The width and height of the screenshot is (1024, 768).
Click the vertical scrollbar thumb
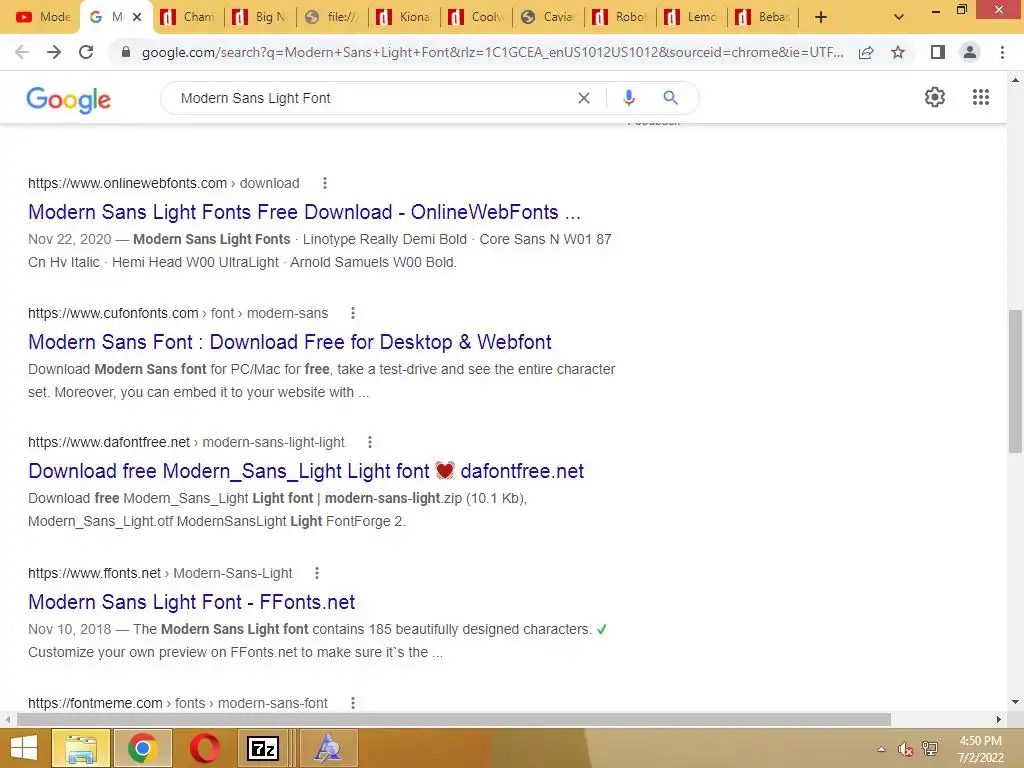click(x=1015, y=381)
